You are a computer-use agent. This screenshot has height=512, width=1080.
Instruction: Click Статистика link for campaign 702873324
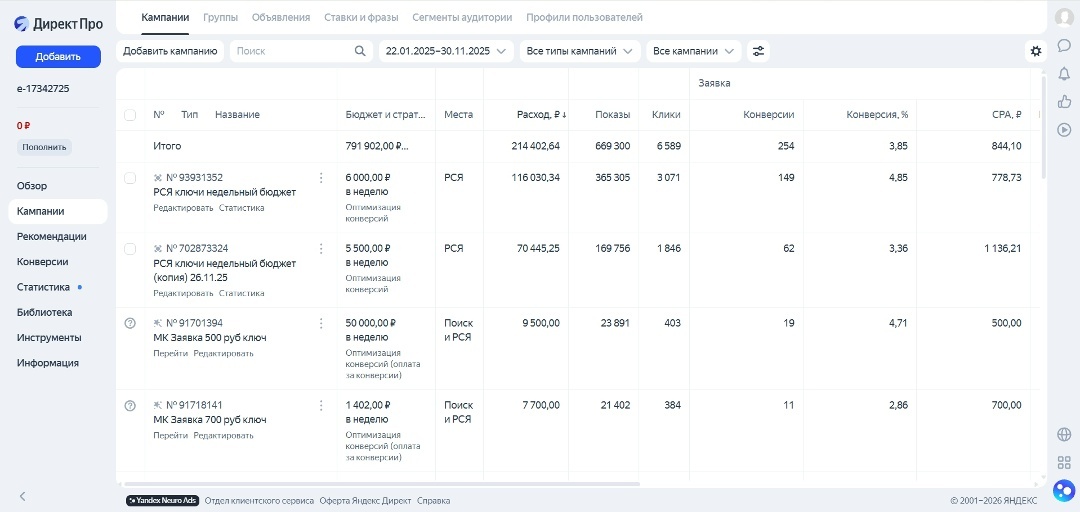coord(242,294)
